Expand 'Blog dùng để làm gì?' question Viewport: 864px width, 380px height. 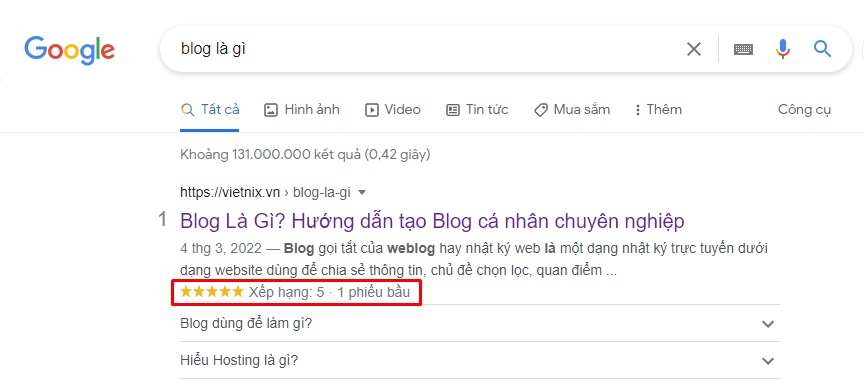(x=480, y=323)
